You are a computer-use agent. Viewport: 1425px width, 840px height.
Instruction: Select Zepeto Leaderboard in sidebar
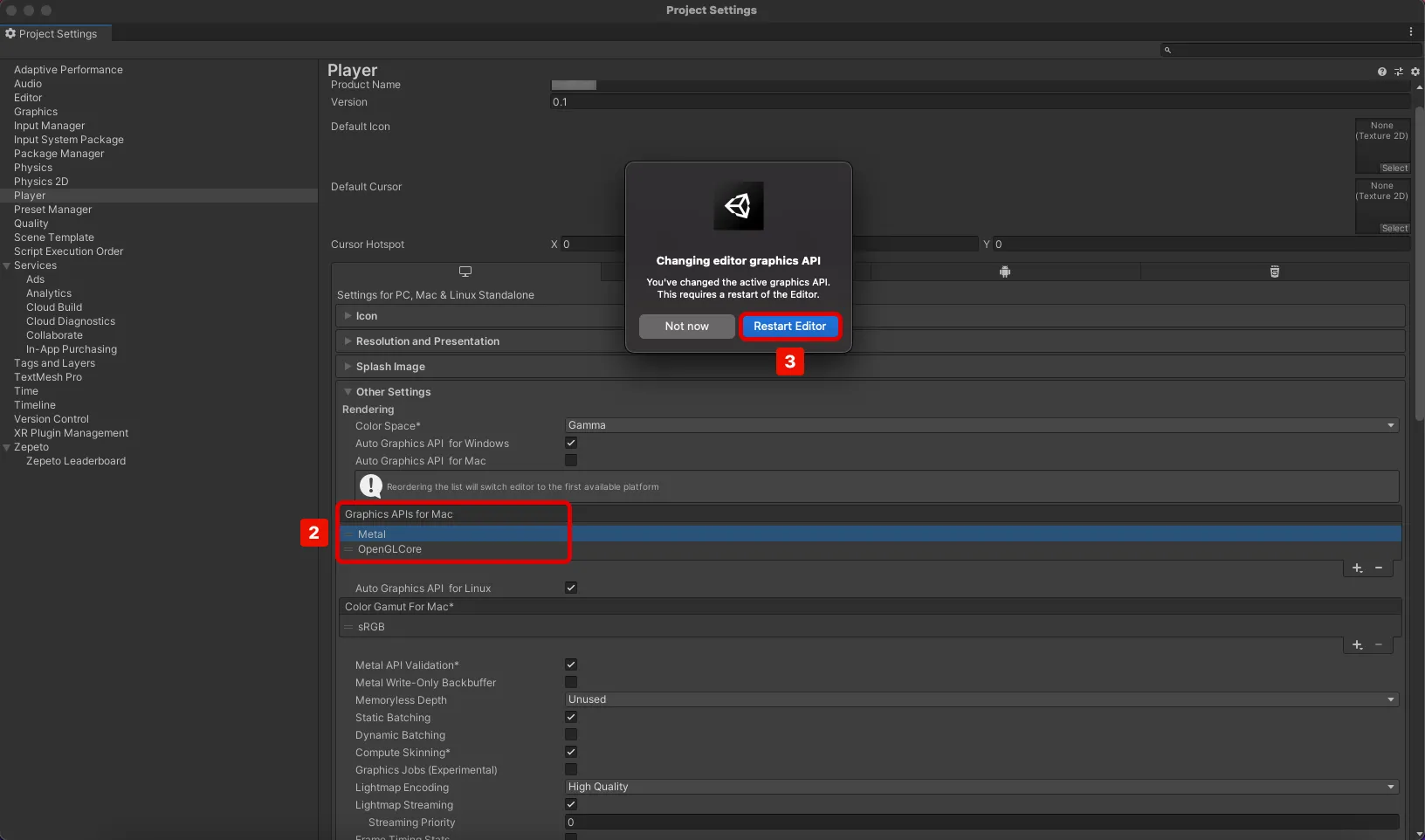[76, 461]
